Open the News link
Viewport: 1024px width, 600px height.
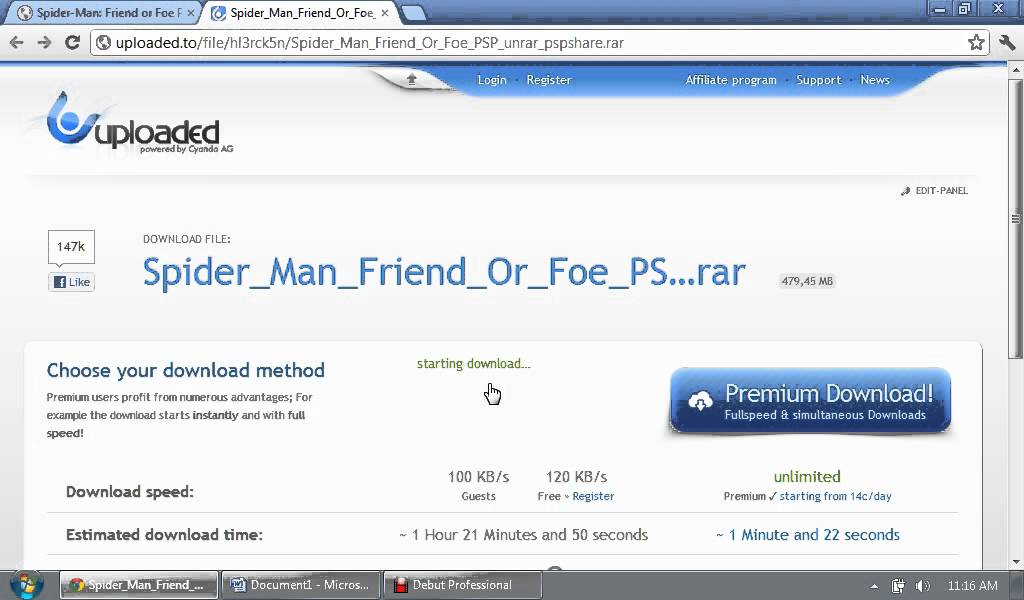click(874, 80)
